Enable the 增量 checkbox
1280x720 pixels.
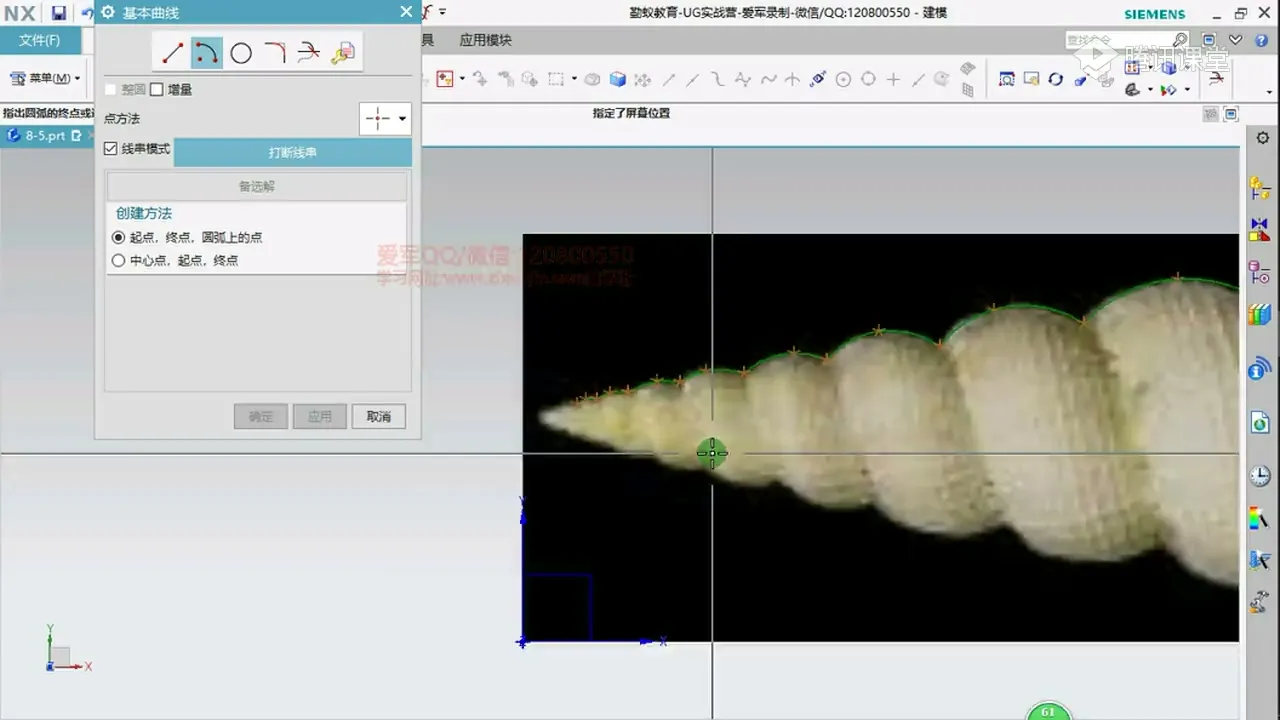pos(157,90)
